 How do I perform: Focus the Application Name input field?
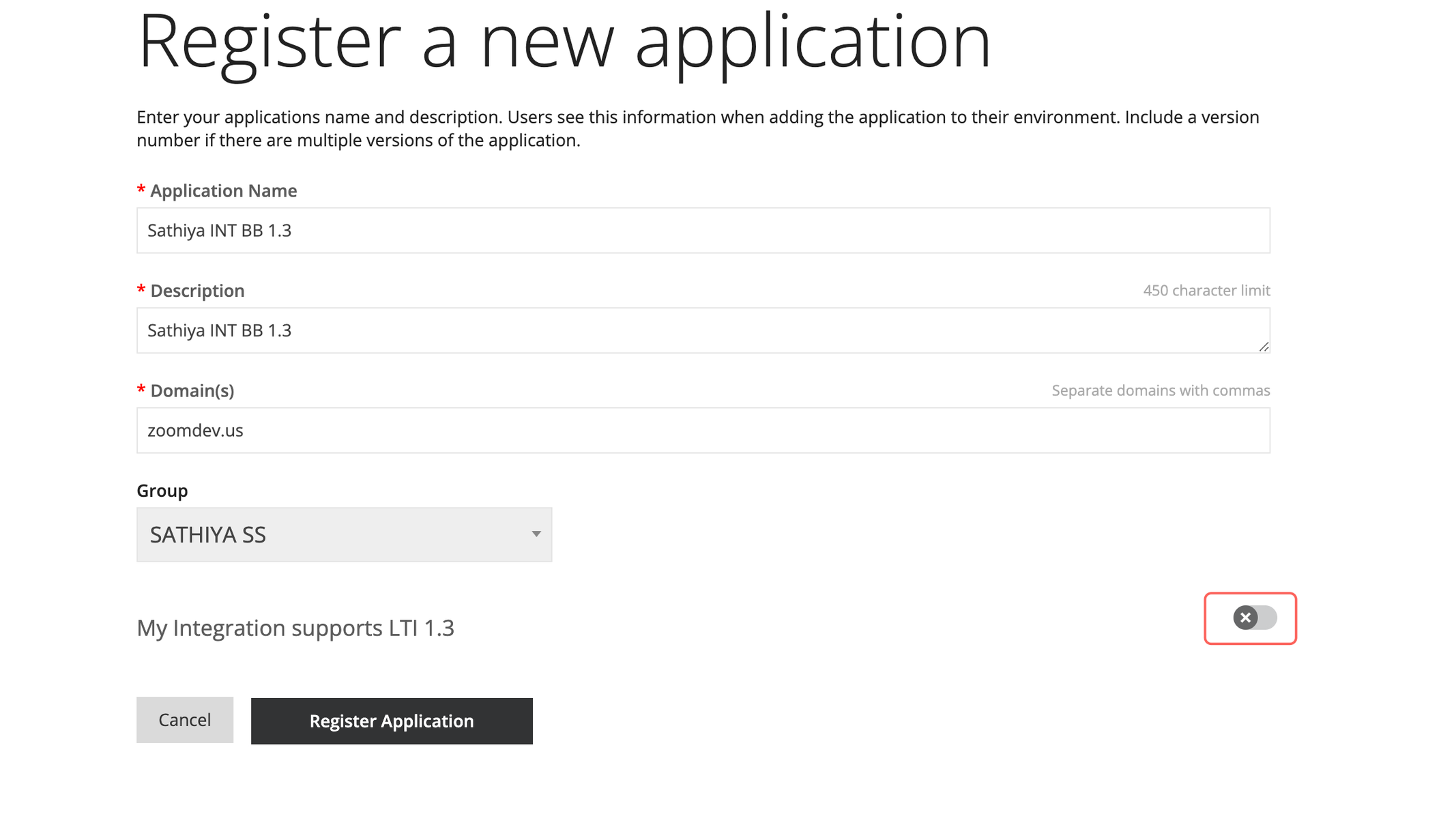coord(703,231)
